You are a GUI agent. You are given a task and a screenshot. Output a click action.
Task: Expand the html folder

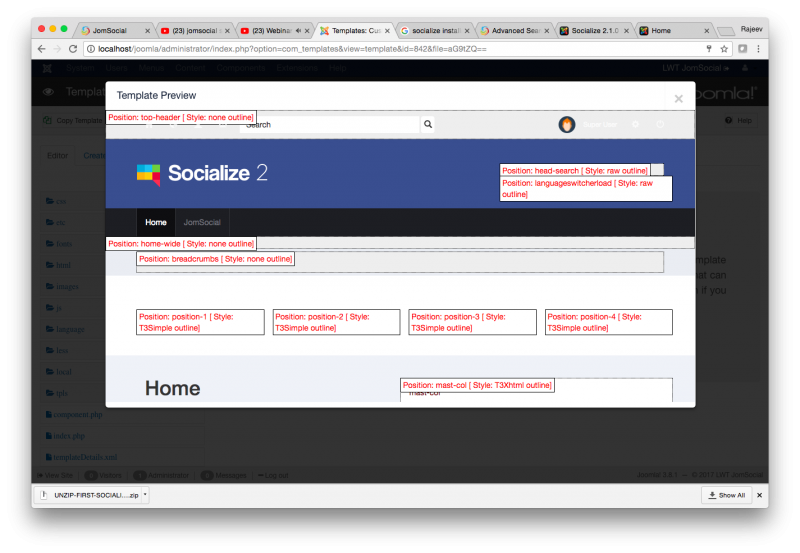[x=58, y=265]
